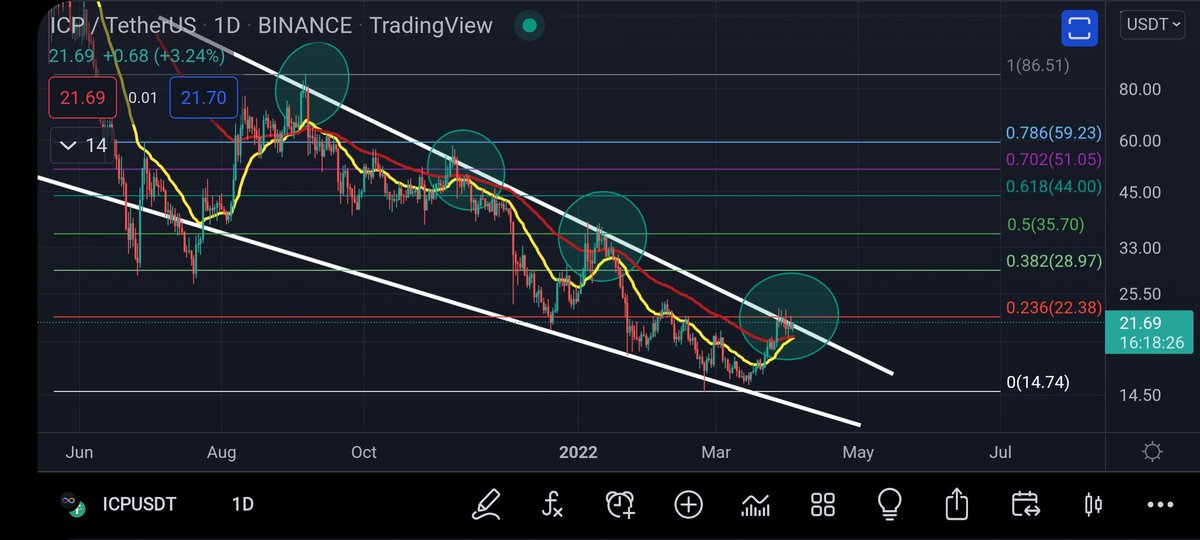Open the drawing tools pencil icon
The image size is (1200, 540).
pyautogui.click(x=487, y=503)
